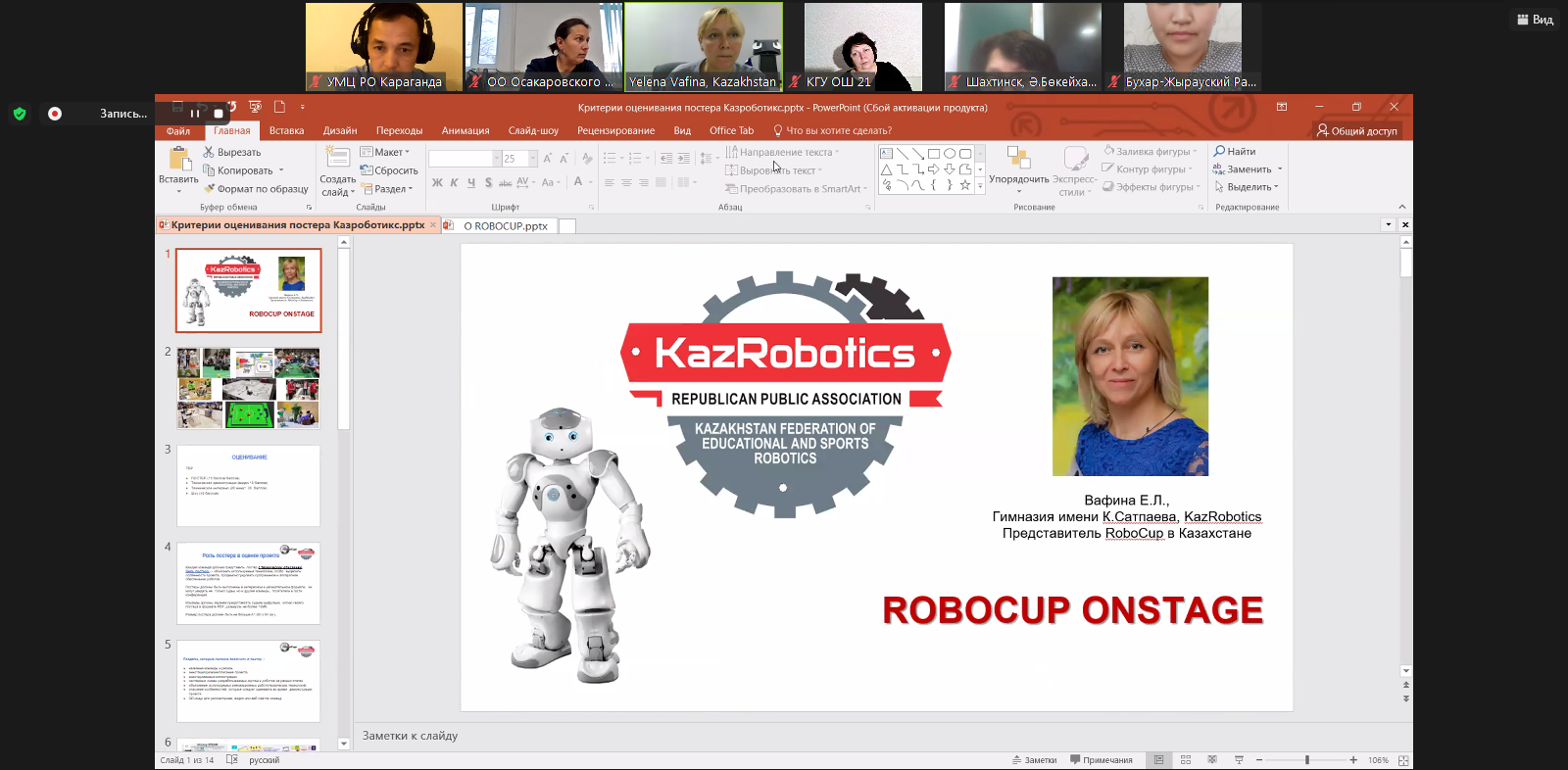Viewport: 1568px width, 770px height.
Task: Select the oval shape in shapes gallery
Action: 950,154
